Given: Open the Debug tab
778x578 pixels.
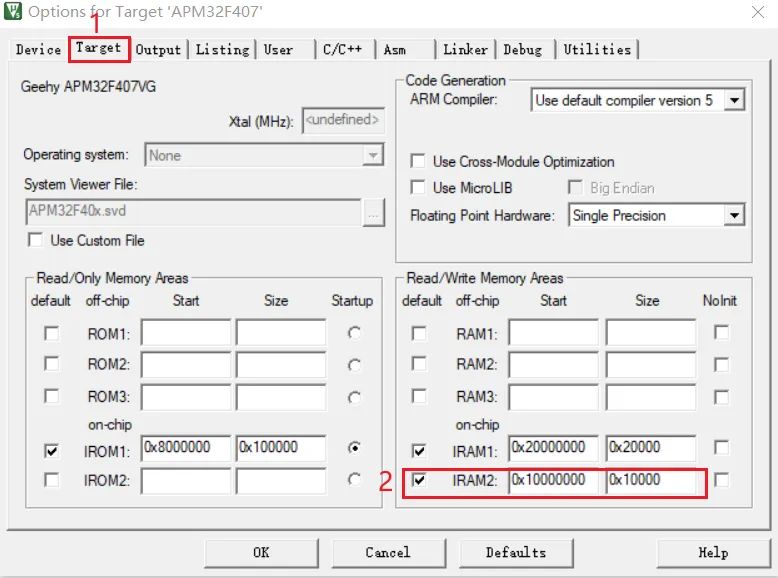Looking at the screenshot, I should pos(522,49).
